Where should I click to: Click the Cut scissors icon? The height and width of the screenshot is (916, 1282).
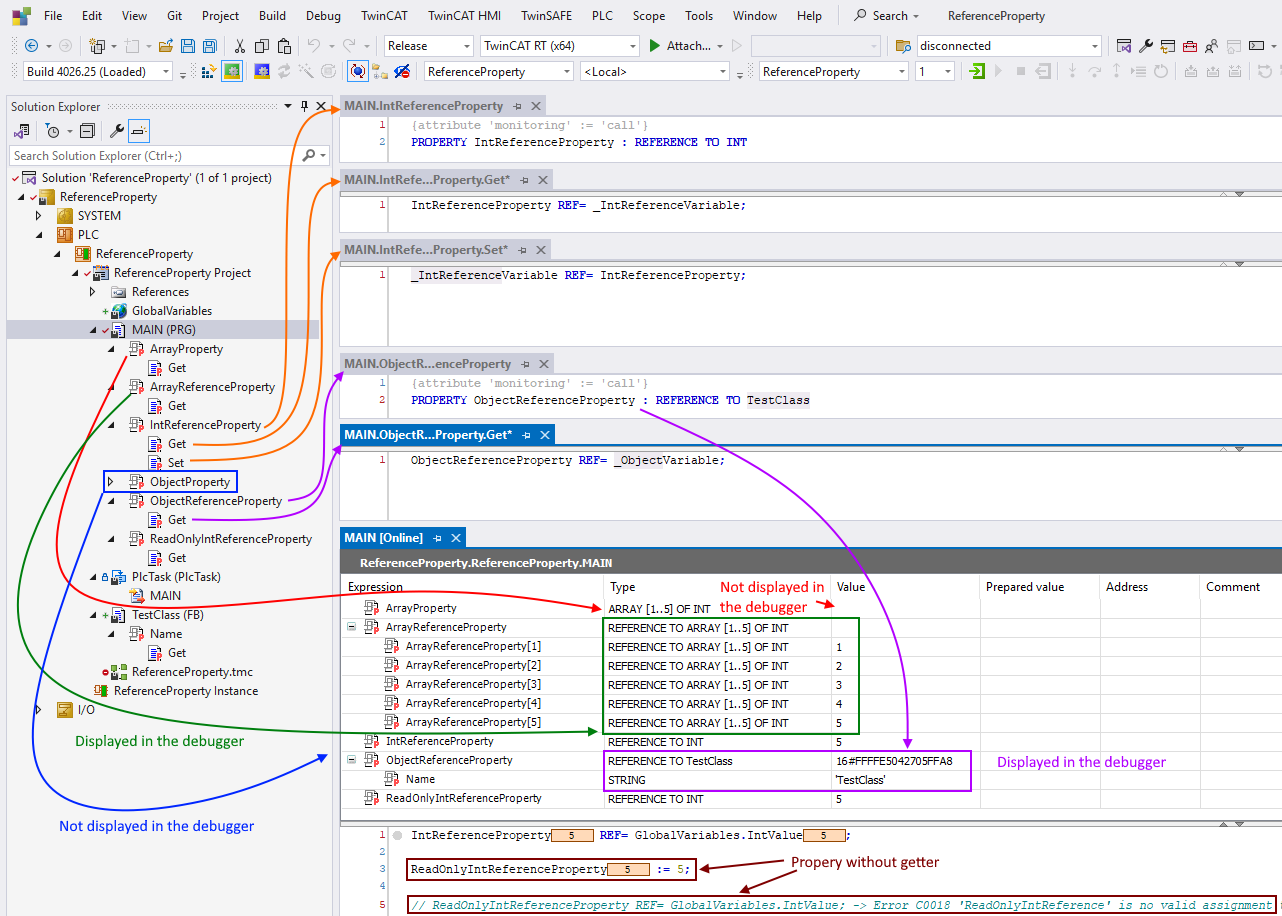240,46
